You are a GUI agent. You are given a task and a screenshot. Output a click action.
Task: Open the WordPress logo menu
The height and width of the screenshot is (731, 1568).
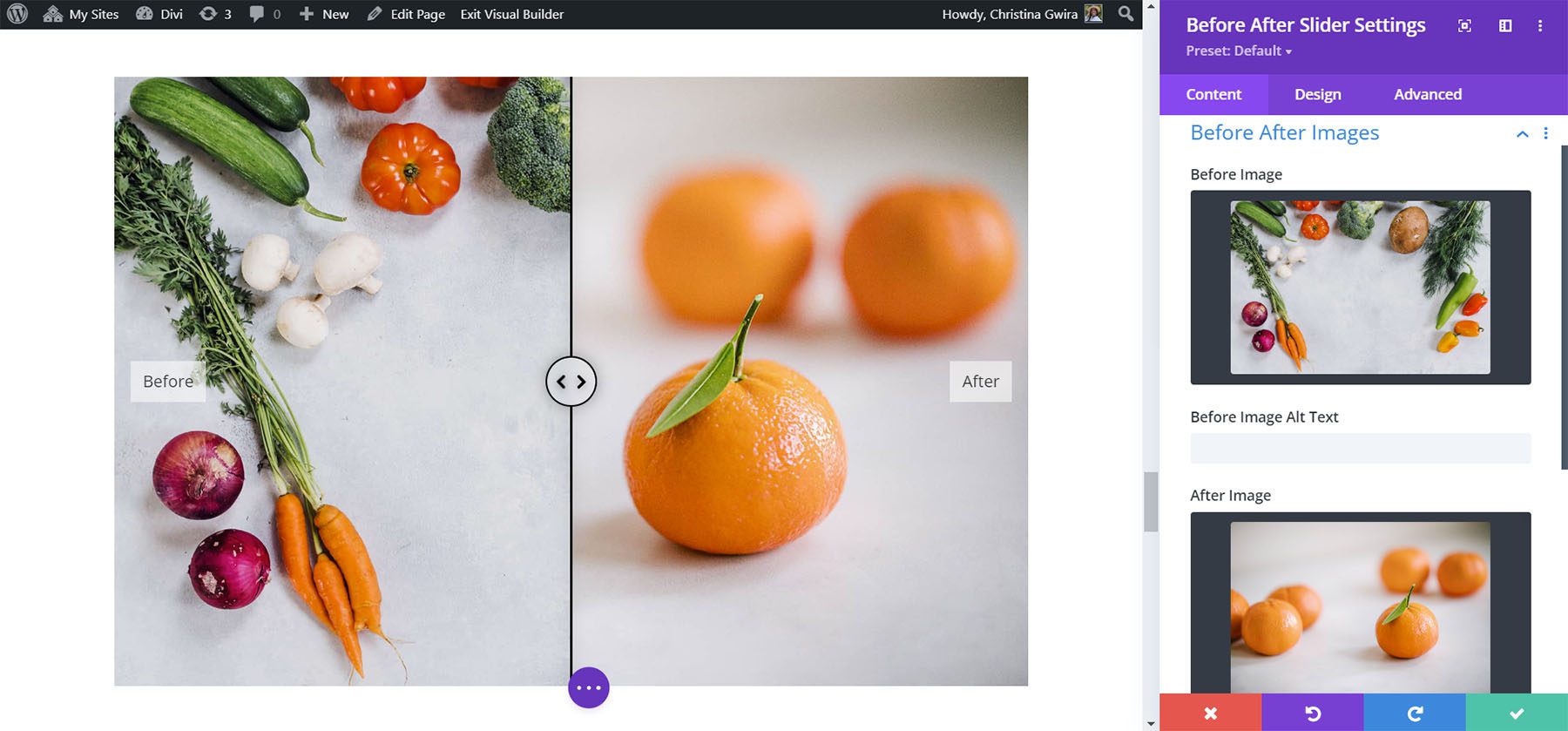(x=17, y=14)
